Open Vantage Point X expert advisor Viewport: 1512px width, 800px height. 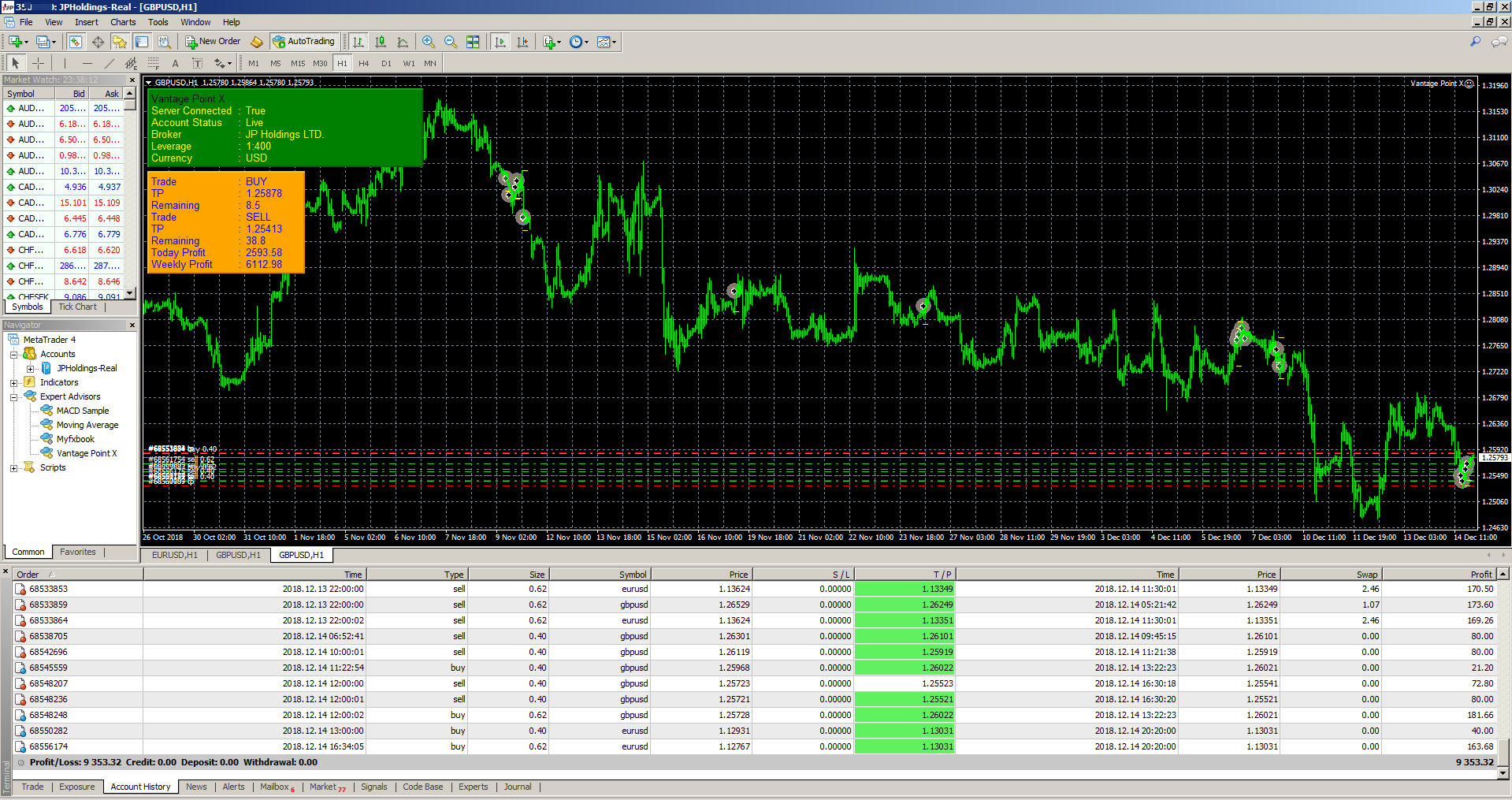coord(86,453)
